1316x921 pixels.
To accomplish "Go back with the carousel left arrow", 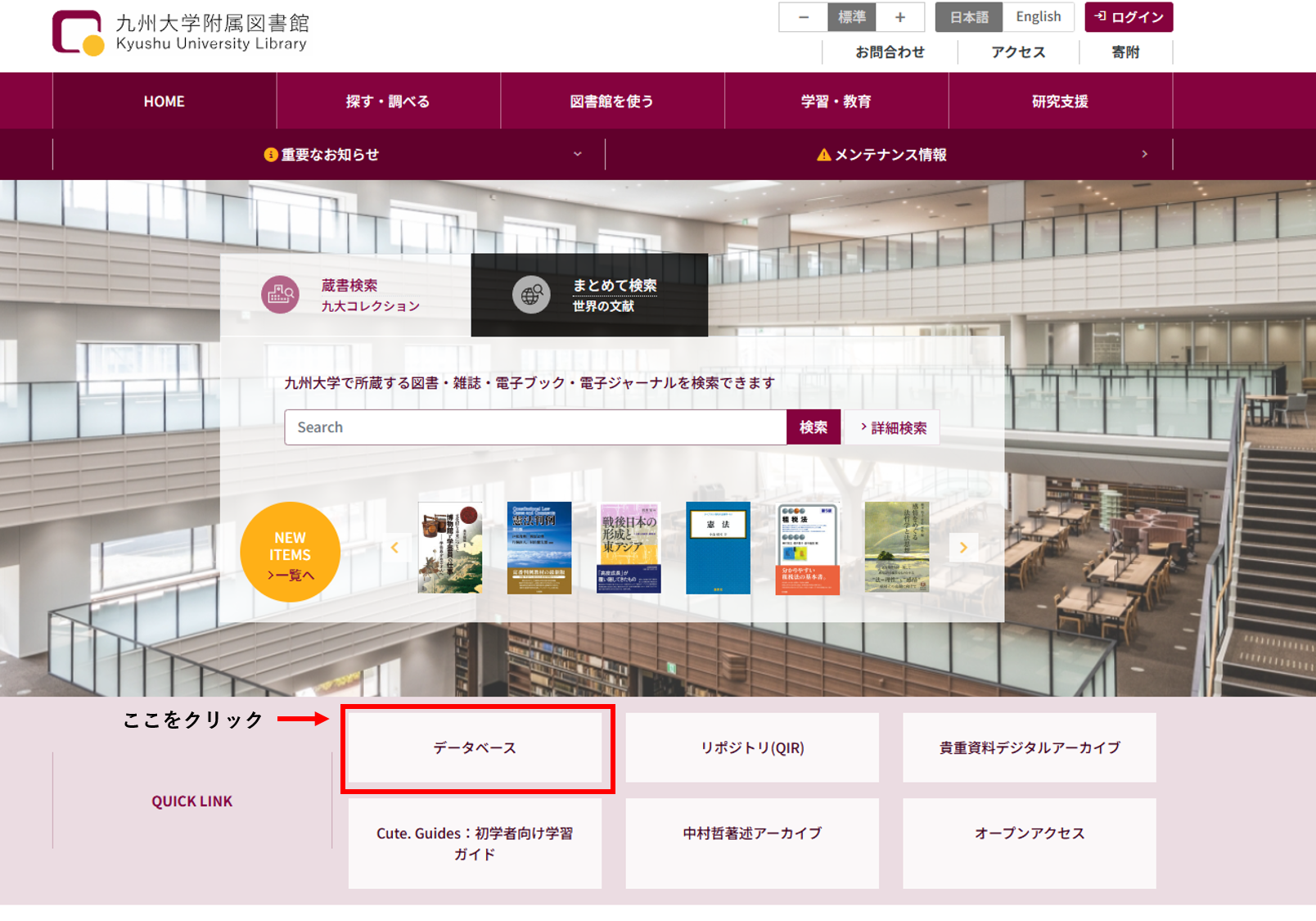I will tap(396, 548).
